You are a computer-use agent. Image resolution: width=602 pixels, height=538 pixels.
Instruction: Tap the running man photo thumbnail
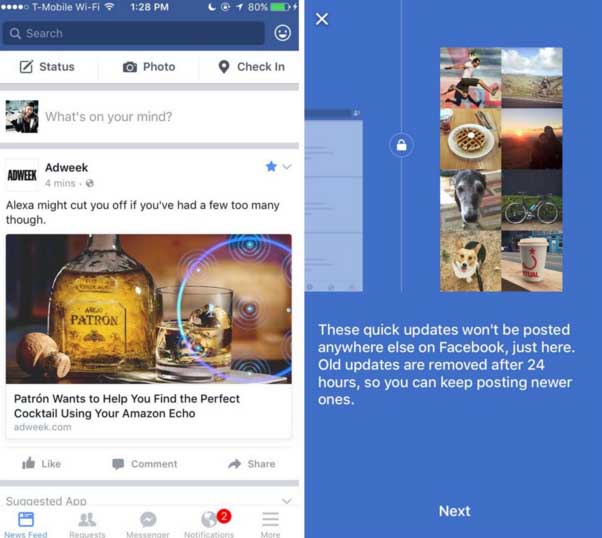[470, 78]
